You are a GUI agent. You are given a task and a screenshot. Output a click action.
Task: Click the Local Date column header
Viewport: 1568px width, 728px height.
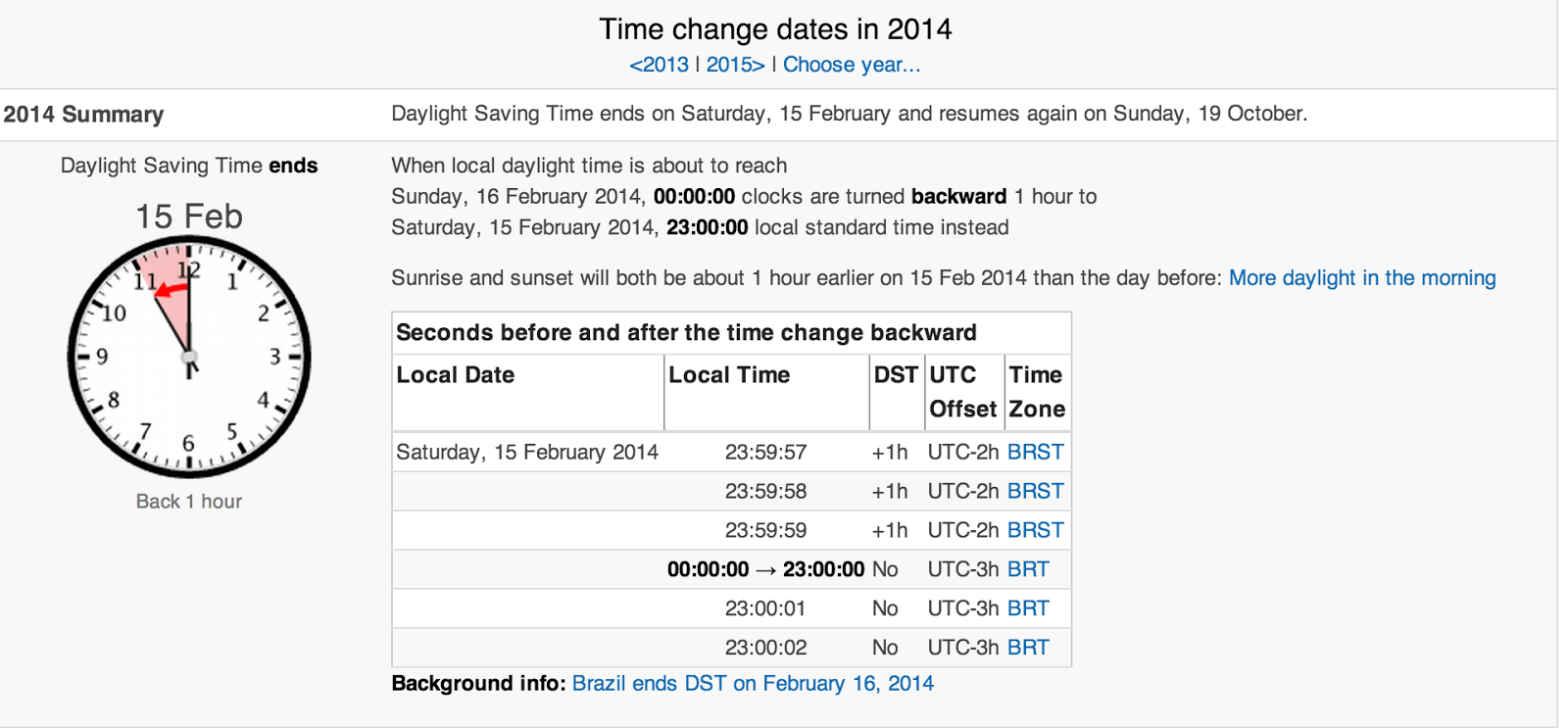(x=455, y=374)
